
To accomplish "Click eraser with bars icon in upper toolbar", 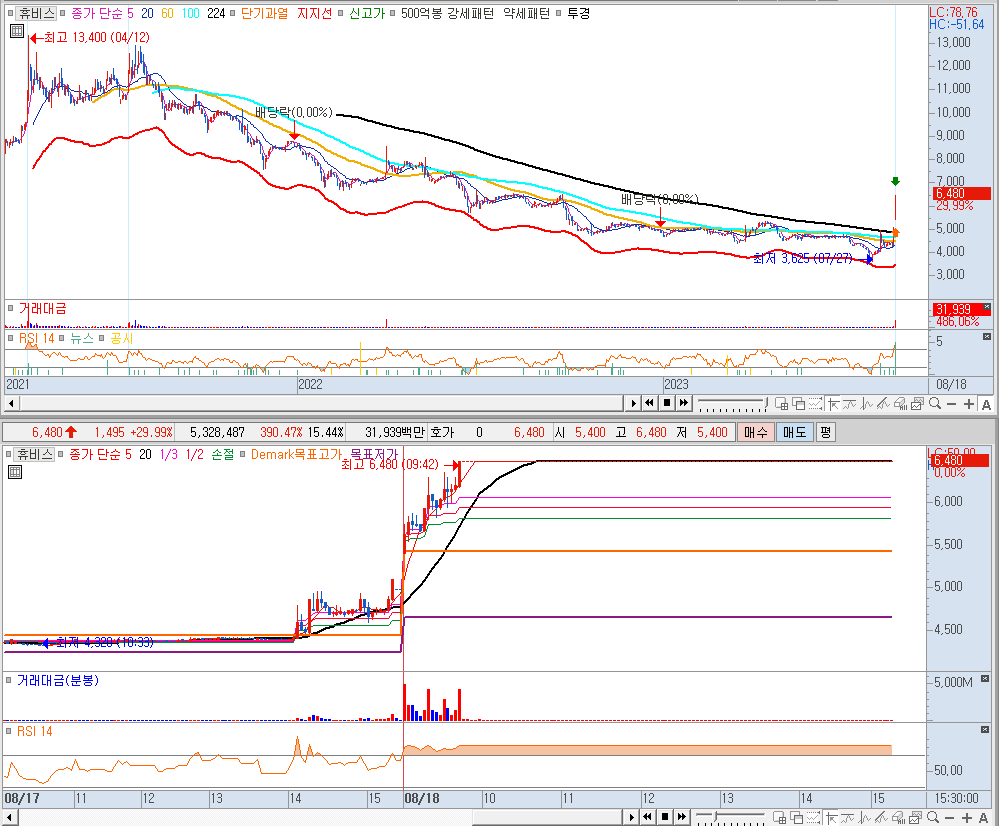I will [900, 403].
